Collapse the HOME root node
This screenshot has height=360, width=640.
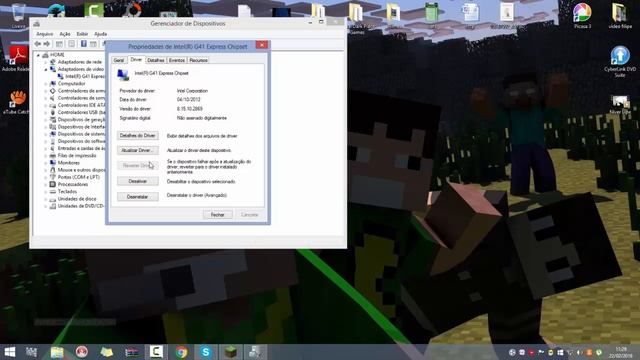(x=38, y=55)
